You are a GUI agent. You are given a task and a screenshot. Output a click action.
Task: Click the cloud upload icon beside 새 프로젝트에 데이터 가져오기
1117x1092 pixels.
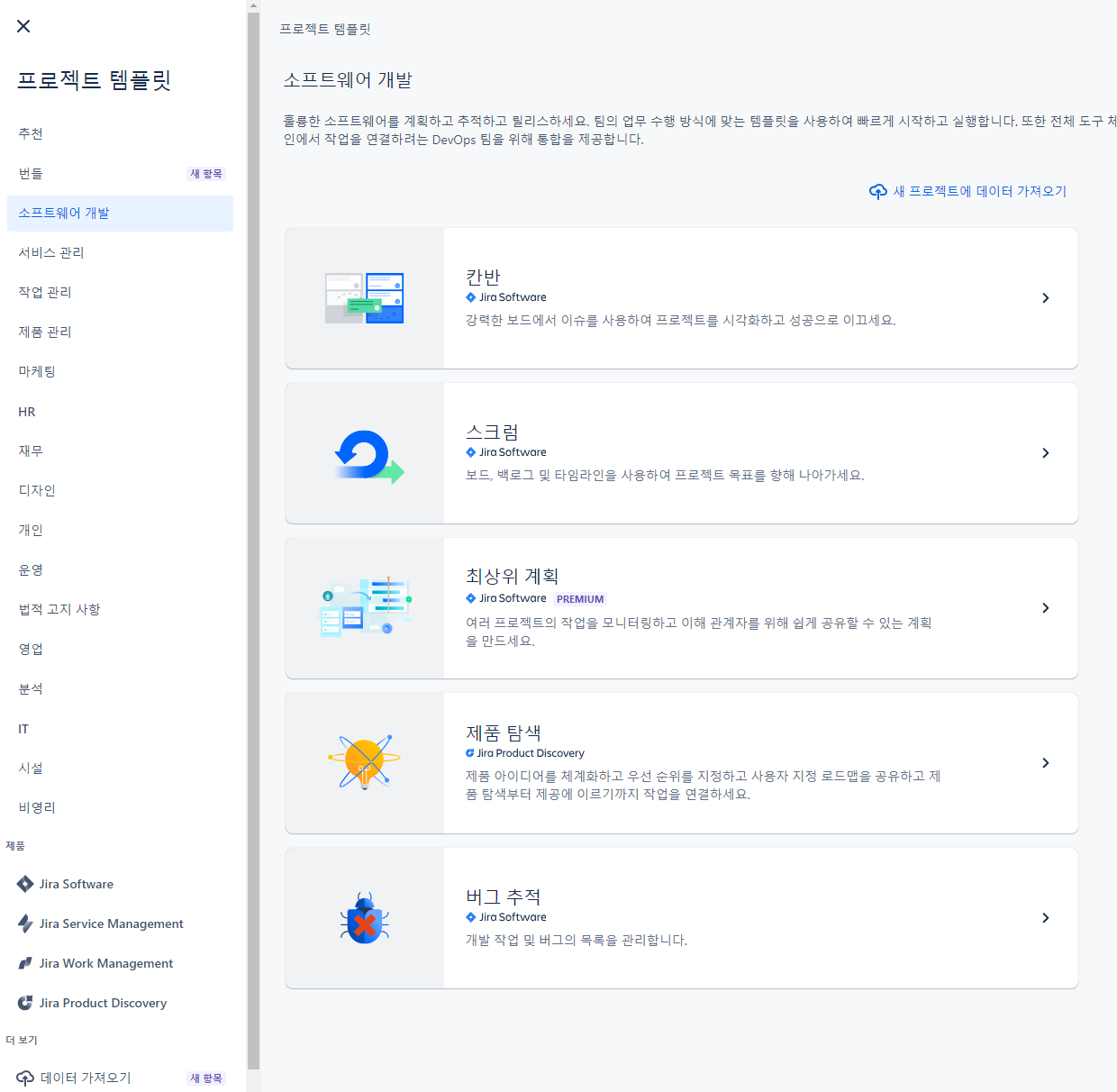click(x=878, y=191)
